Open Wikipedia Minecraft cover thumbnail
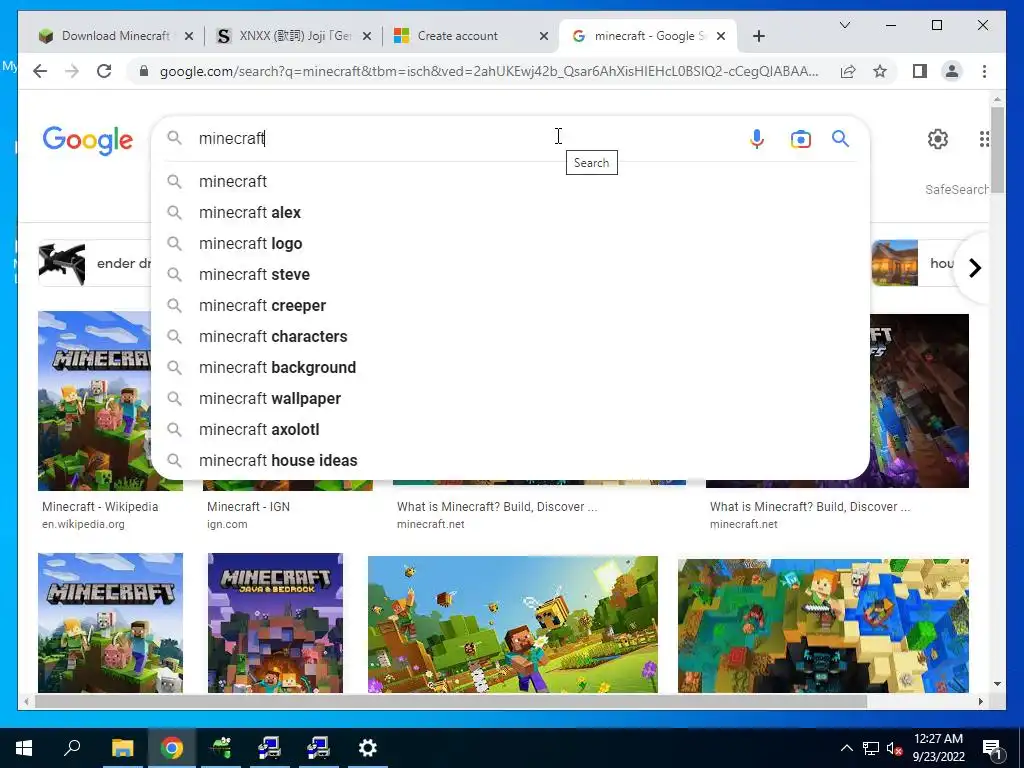This screenshot has width=1024, height=768. (95, 400)
